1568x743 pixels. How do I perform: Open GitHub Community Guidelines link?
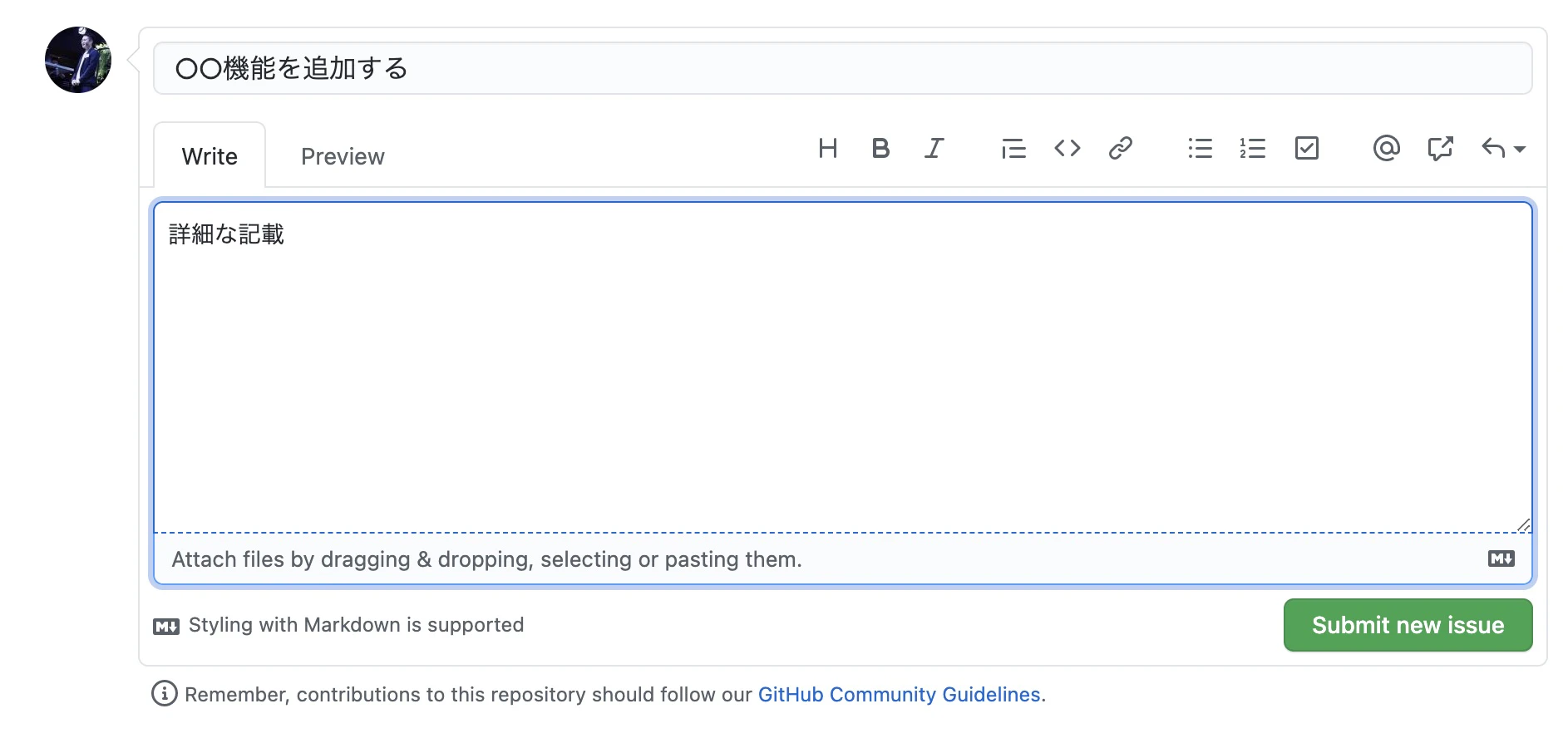tap(899, 694)
